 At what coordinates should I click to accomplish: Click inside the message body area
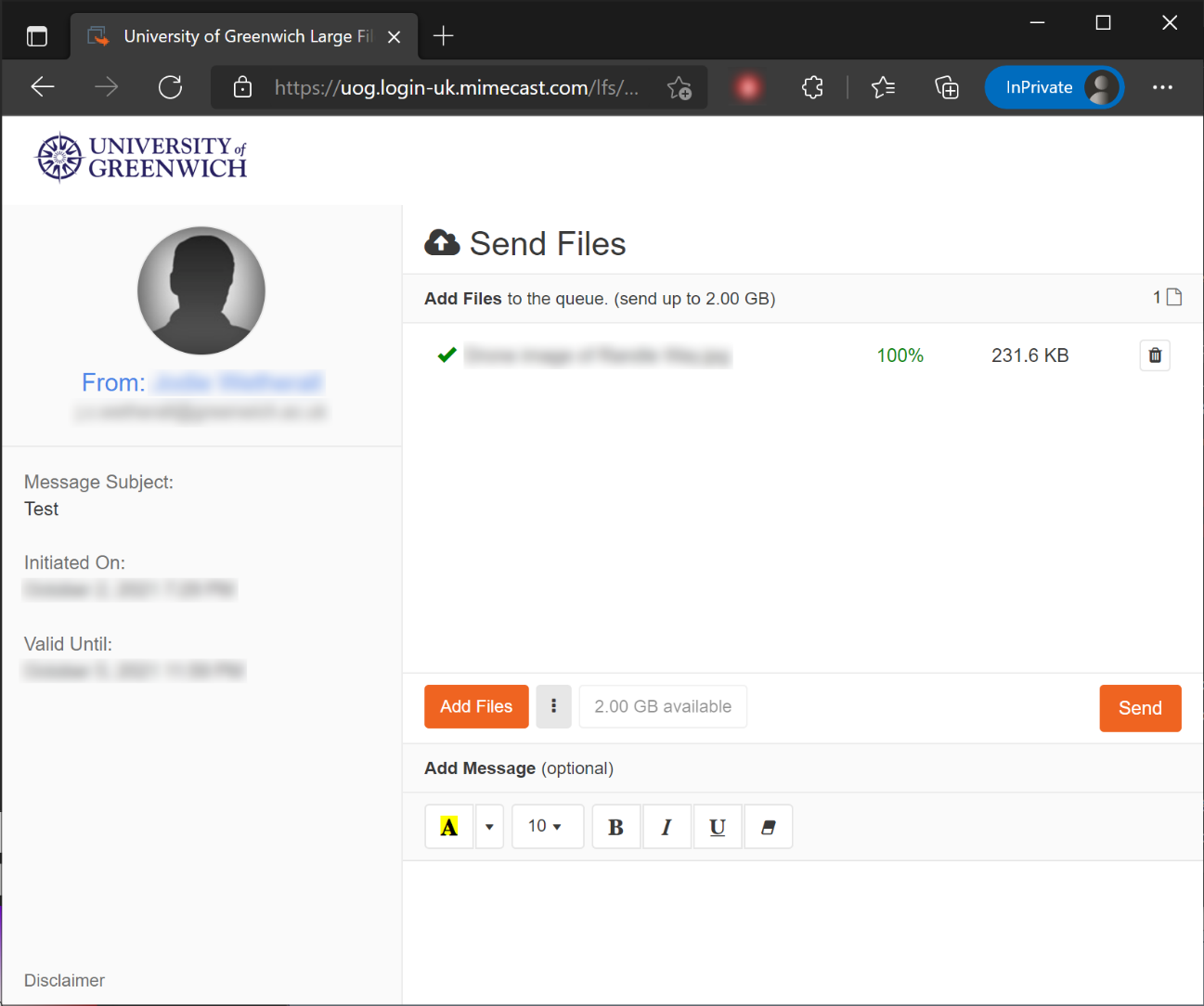click(x=803, y=931)
